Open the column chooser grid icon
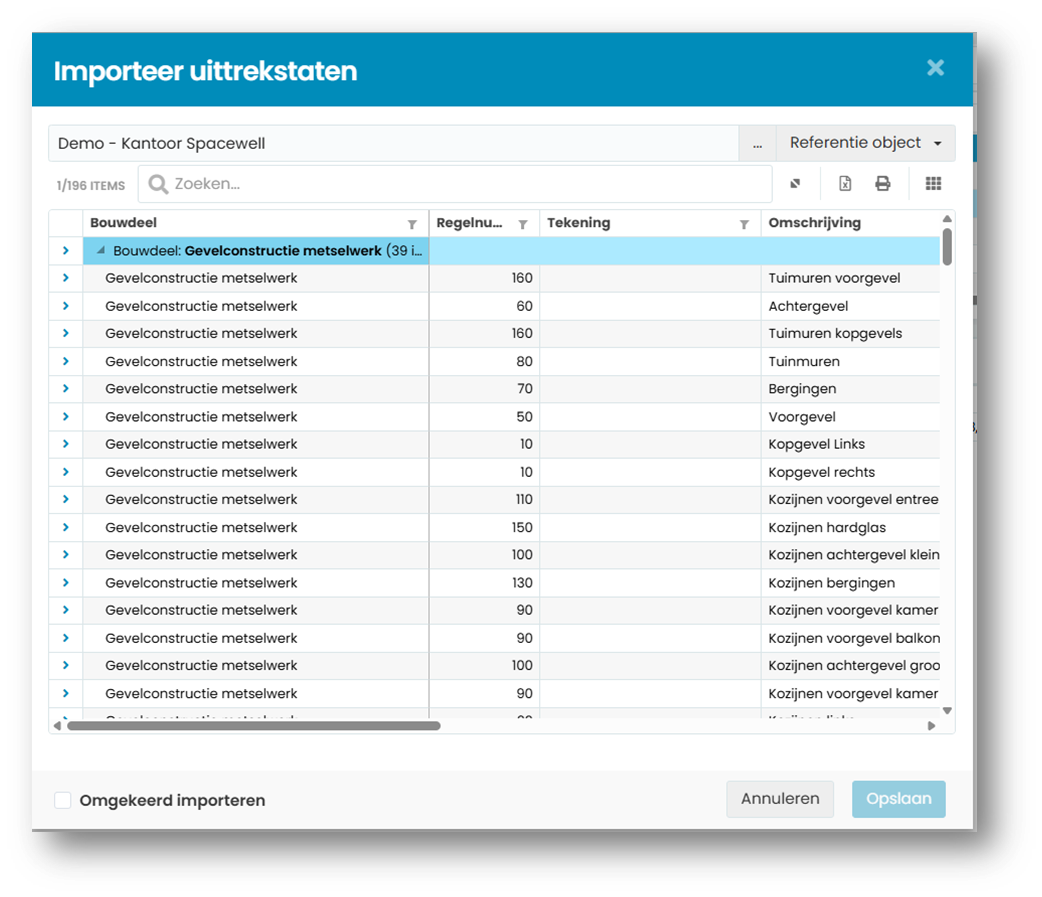1042x897 pixels. [x=933, y=184]
